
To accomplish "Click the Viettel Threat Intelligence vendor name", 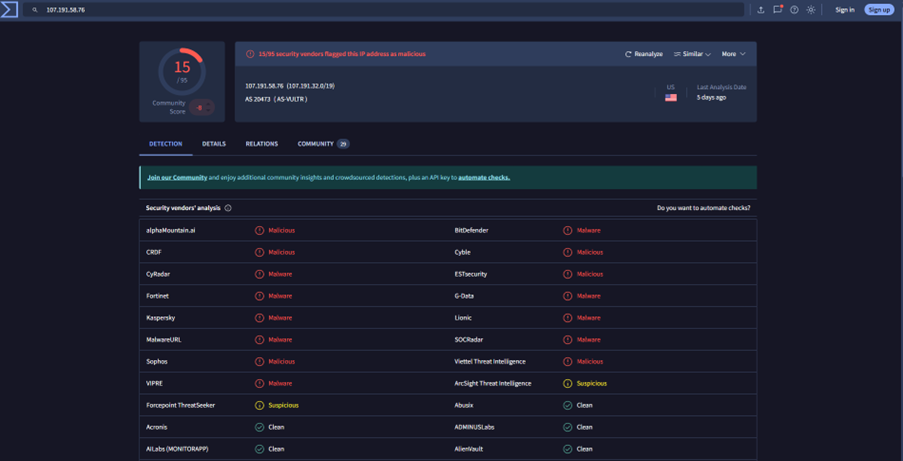I will [x=490, y=362].
